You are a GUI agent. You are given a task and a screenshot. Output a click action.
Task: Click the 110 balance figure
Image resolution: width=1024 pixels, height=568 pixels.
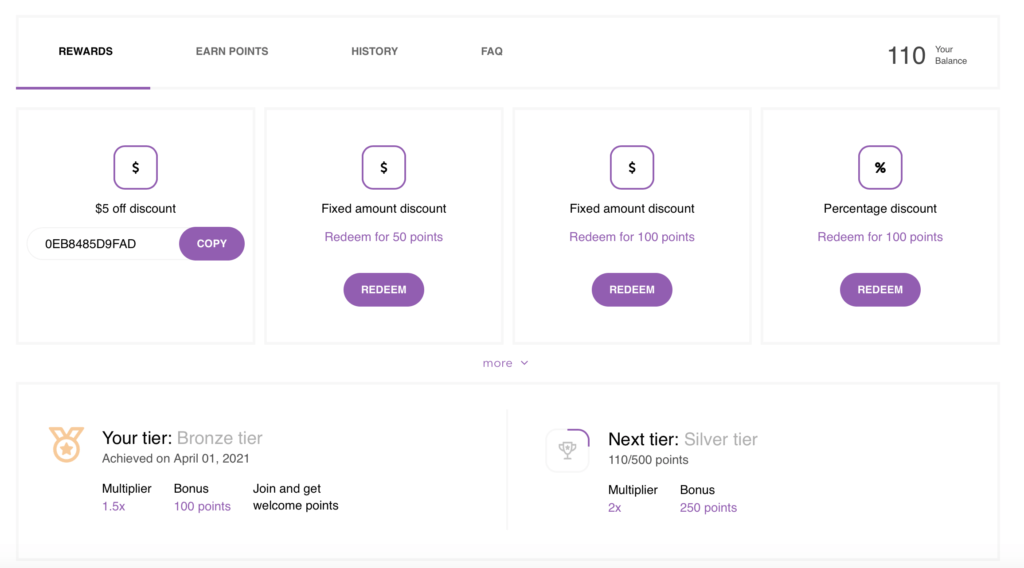tap(906, 55)
